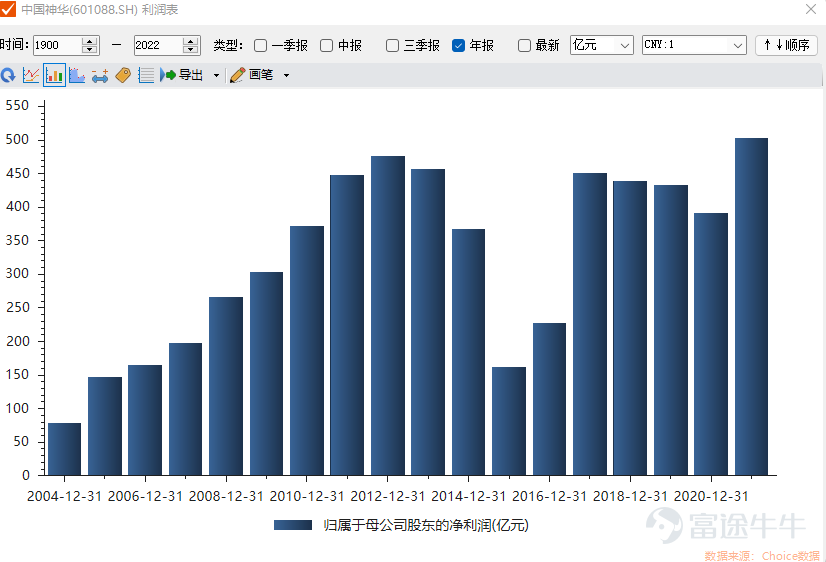Open the 导出 dropdown arrow

(x=216, y=76)
